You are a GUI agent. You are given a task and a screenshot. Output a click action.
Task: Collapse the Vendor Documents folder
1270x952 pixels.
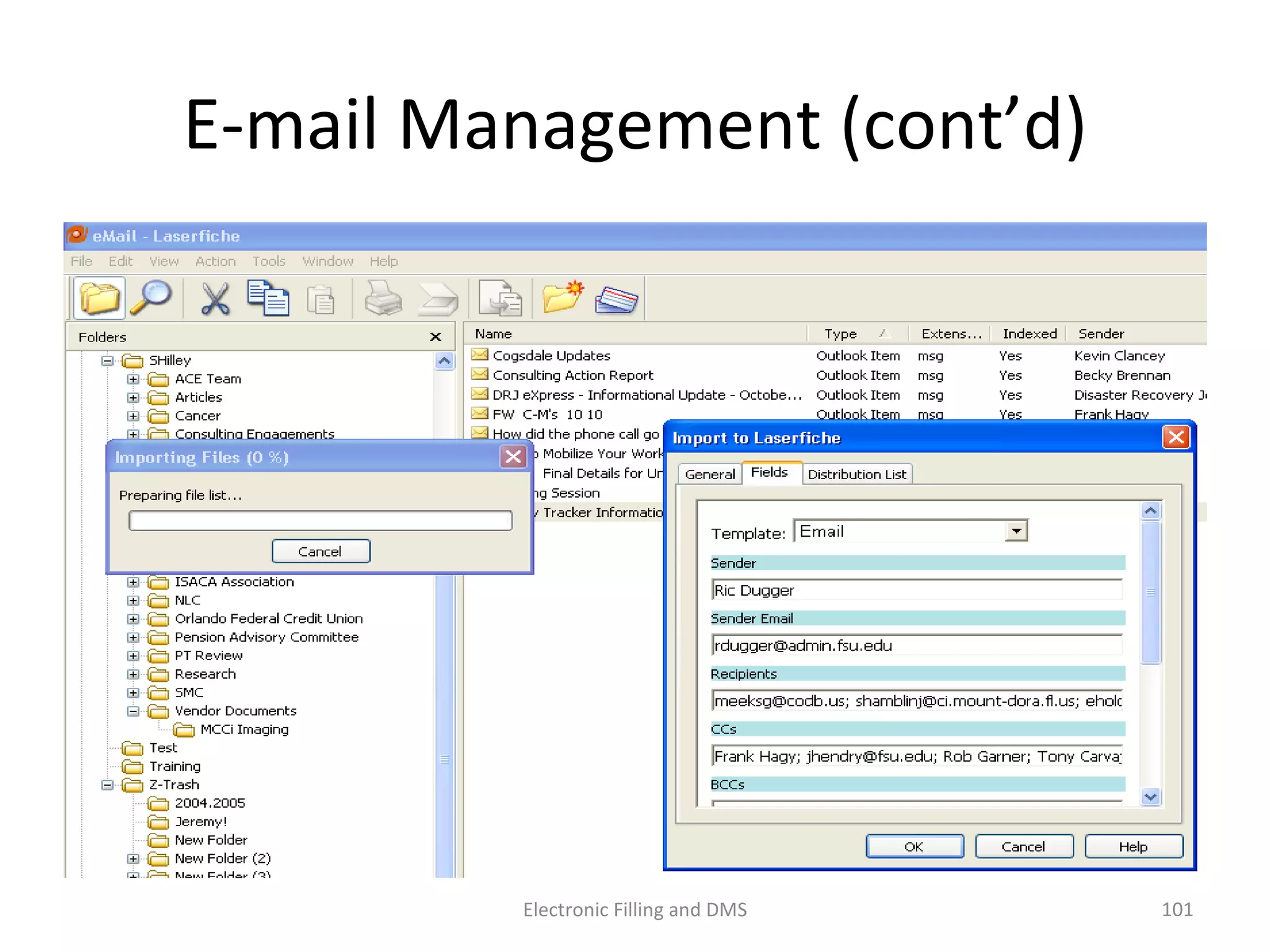pyautogui.click(x=133, y=711)
